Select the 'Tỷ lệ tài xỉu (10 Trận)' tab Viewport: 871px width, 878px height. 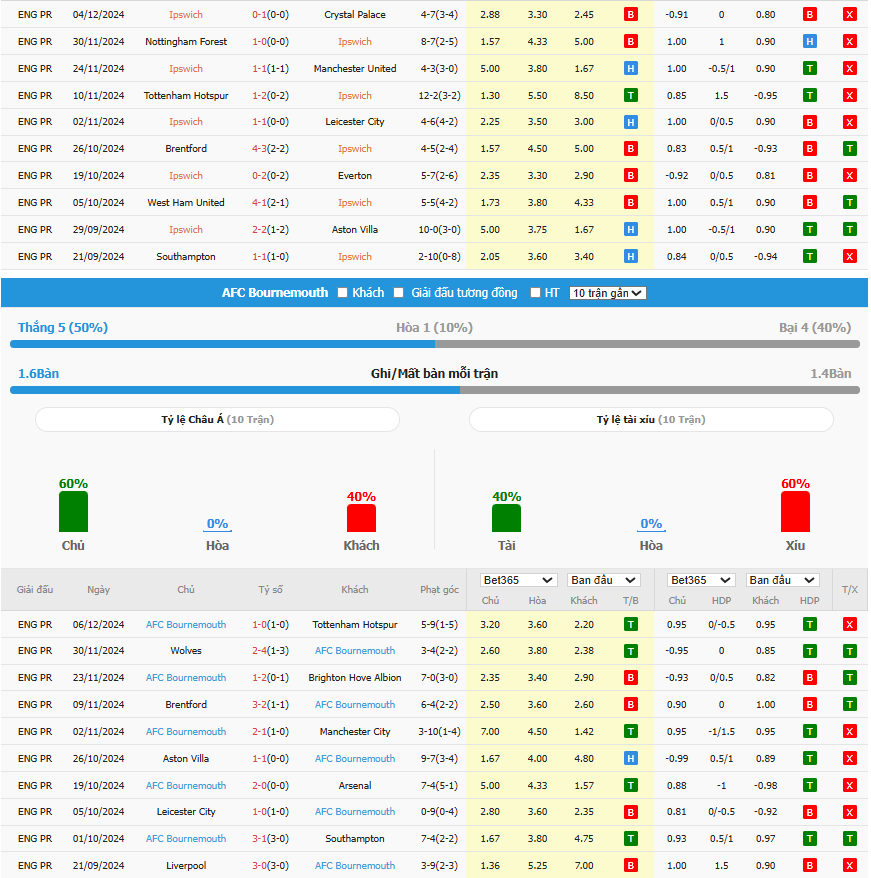651,419
